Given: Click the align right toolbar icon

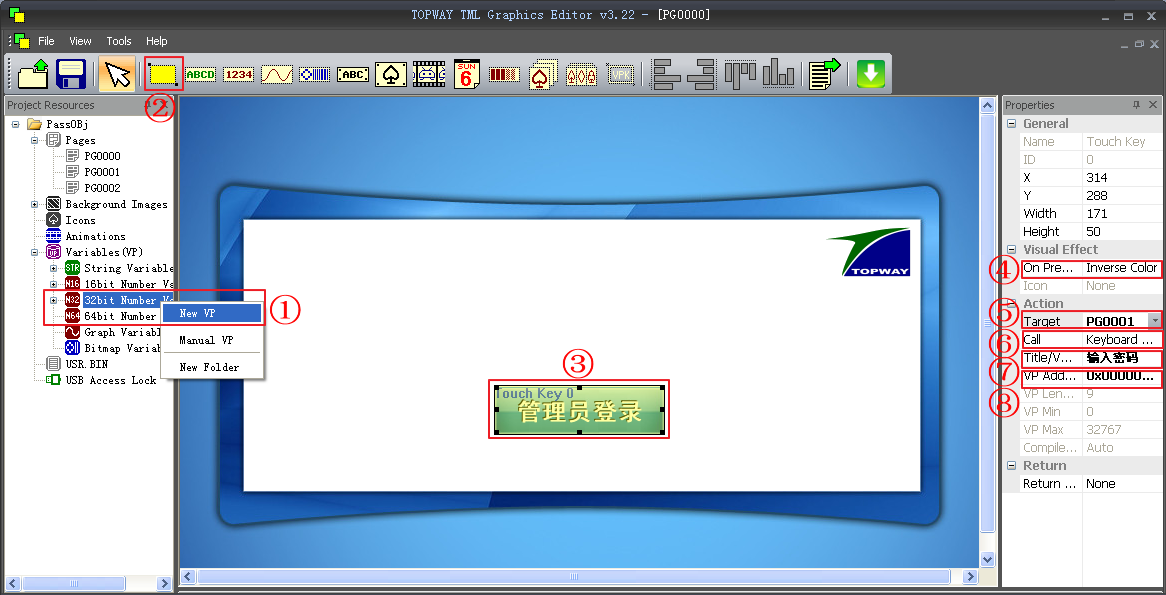Looking at the screenshot, I should point(701,74).
